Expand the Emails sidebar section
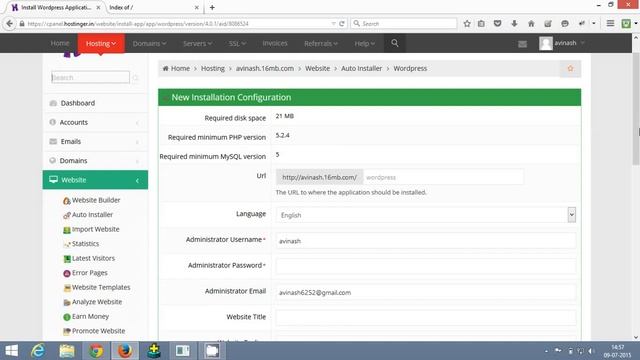Screen dimensions: 640x360 (x=95, y=142)
